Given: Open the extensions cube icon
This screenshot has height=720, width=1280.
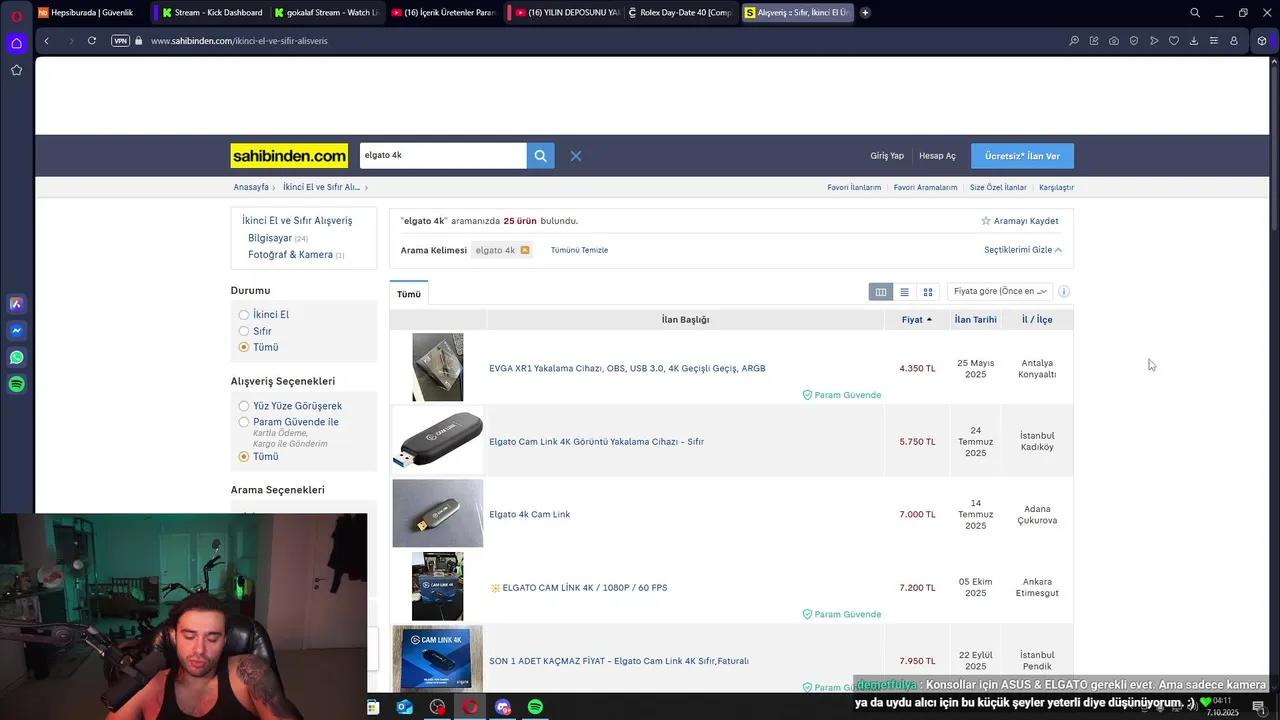Looking at the screenshot, I should (x=1262, y=41).
